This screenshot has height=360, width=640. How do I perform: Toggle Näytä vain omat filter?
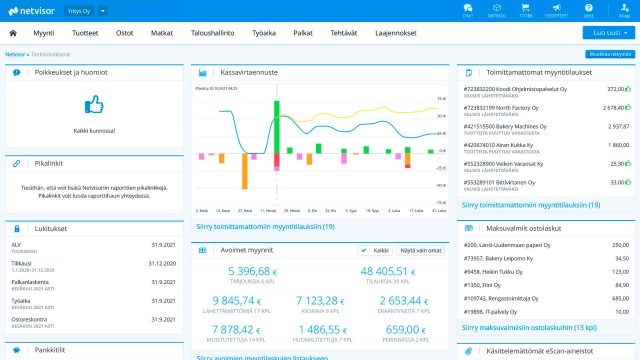pyautogui.click(x=421, y=250)
